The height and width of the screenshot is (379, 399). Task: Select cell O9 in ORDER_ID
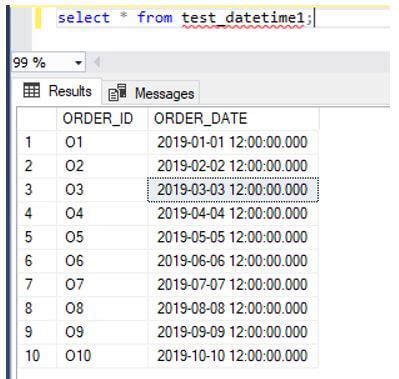[x=102, y=332]
